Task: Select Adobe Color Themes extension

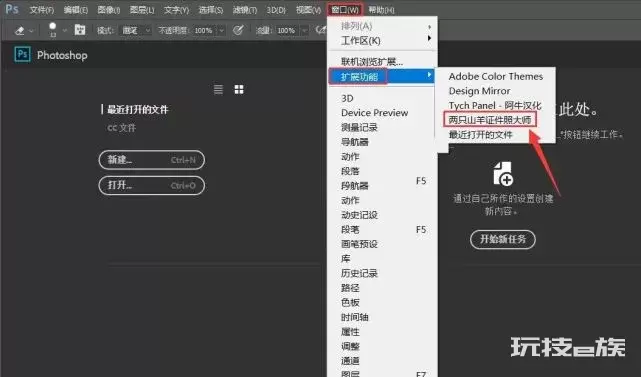Action: pos(495,76)
